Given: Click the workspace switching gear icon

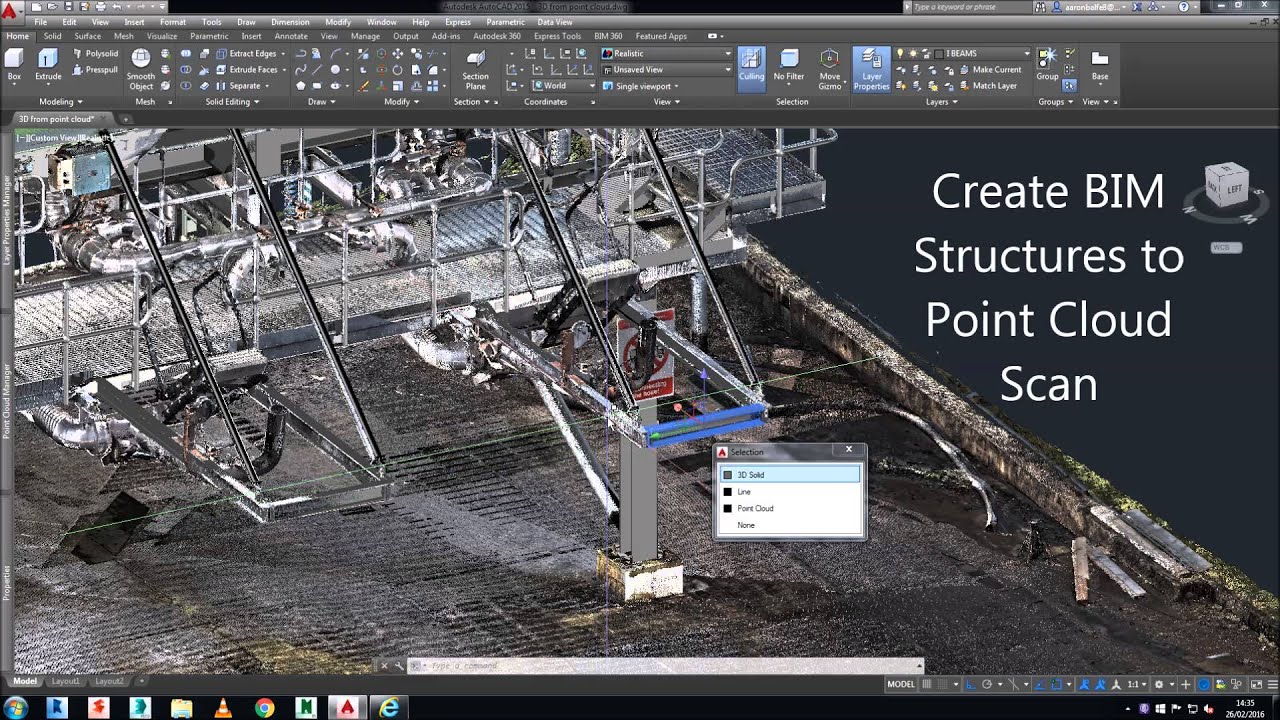Looking at the screenshot, I should point(1159,684).
